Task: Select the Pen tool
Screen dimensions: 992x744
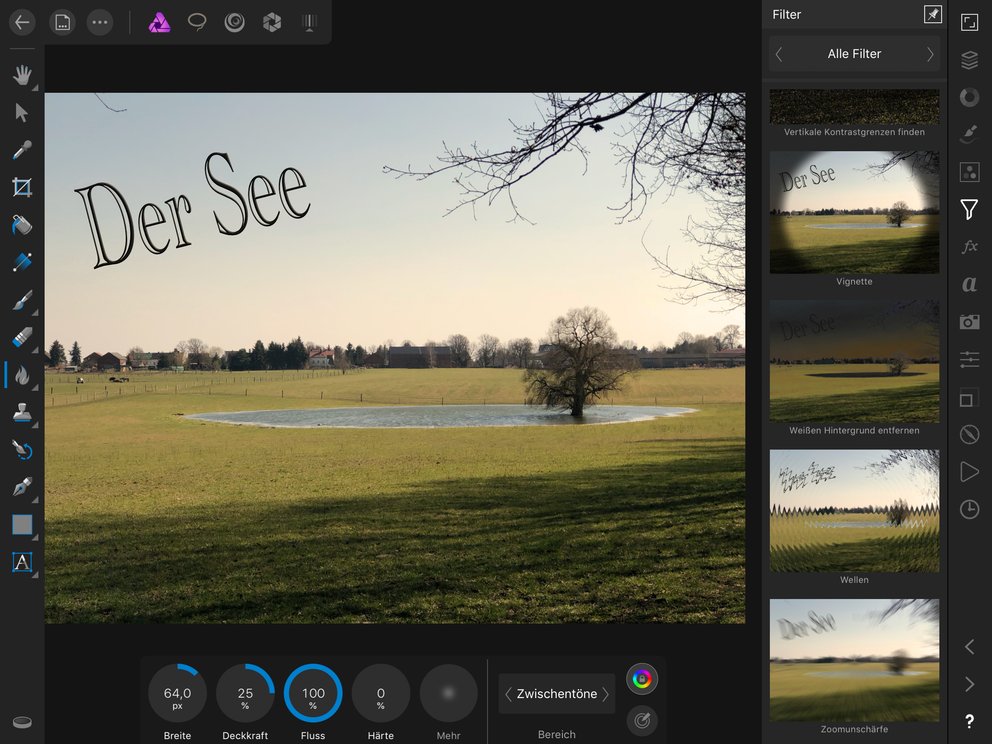Action: 22,487
